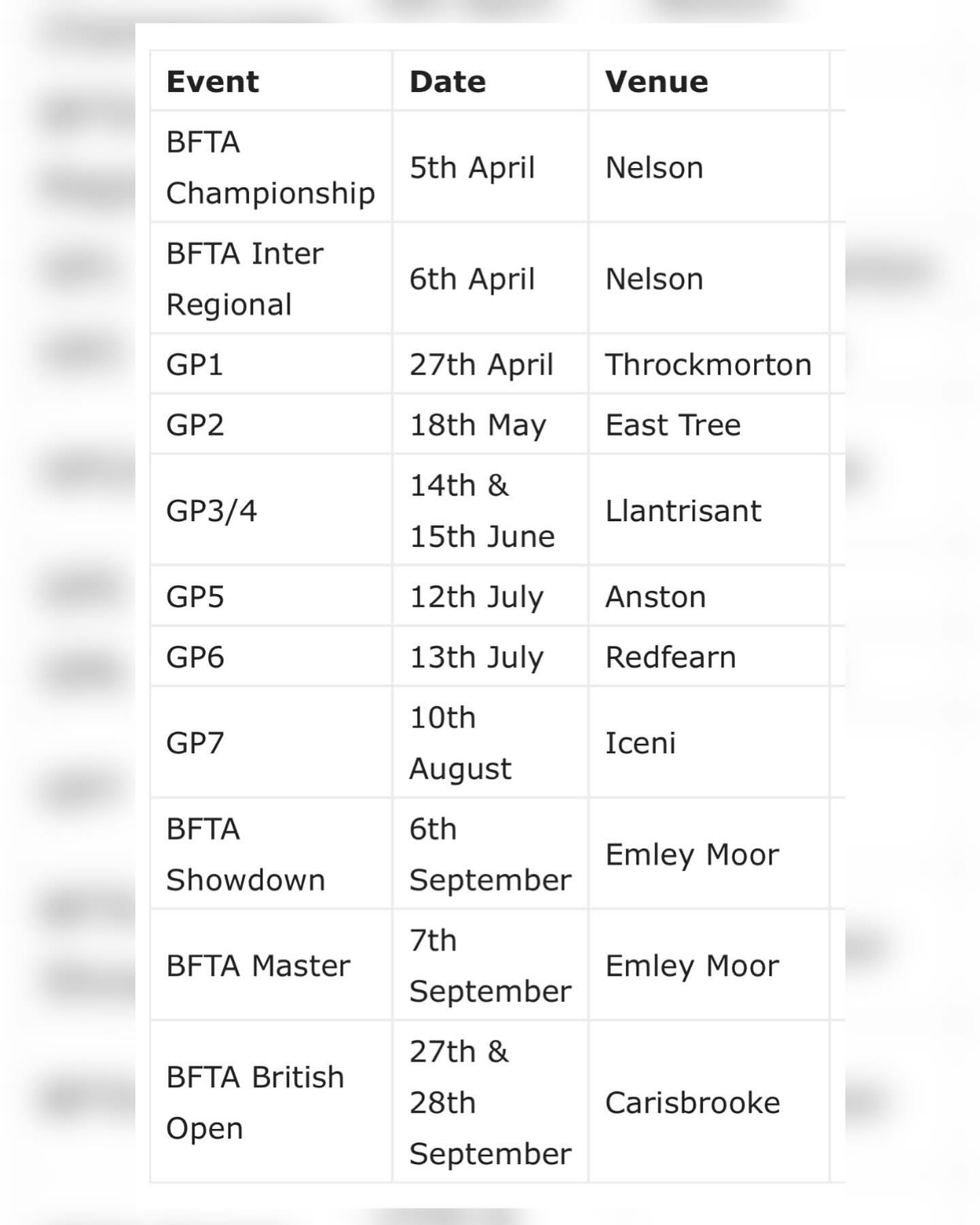This screenshot has height=1225, width=980.
Task: Select the East Tree venue
Action: (708, 425)
